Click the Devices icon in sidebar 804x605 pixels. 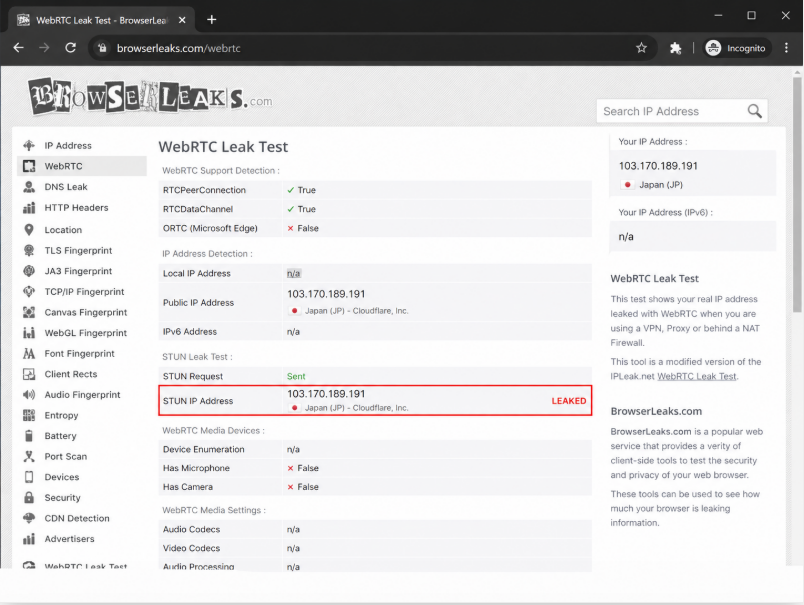point(29,477)
